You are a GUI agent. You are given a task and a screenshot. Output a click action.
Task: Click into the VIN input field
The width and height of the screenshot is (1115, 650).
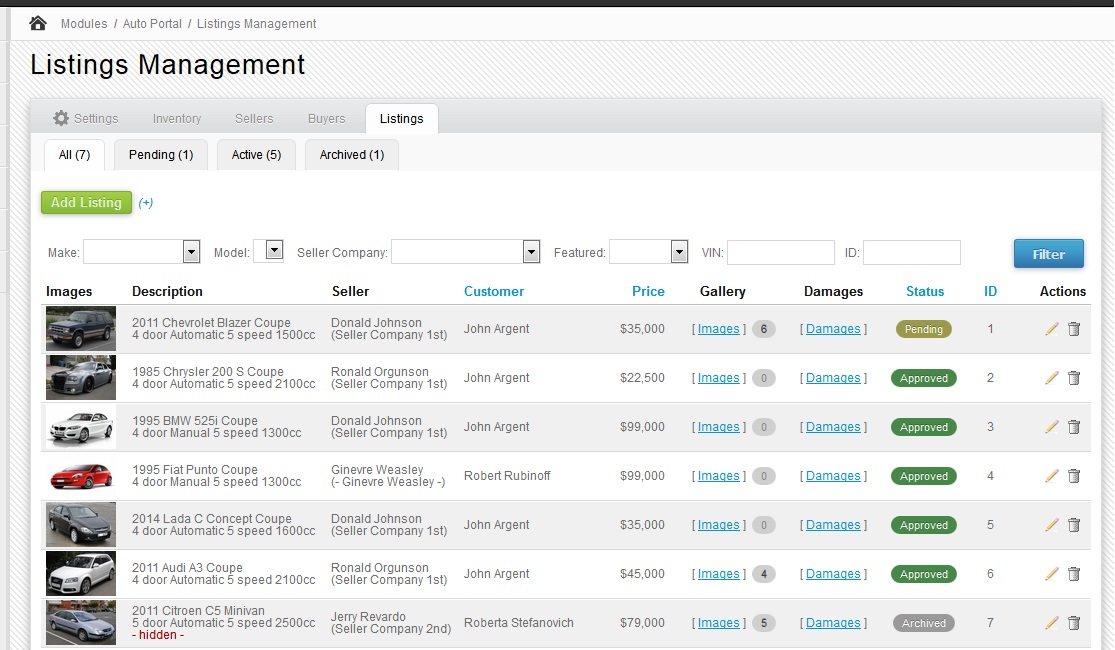(780, 253)
